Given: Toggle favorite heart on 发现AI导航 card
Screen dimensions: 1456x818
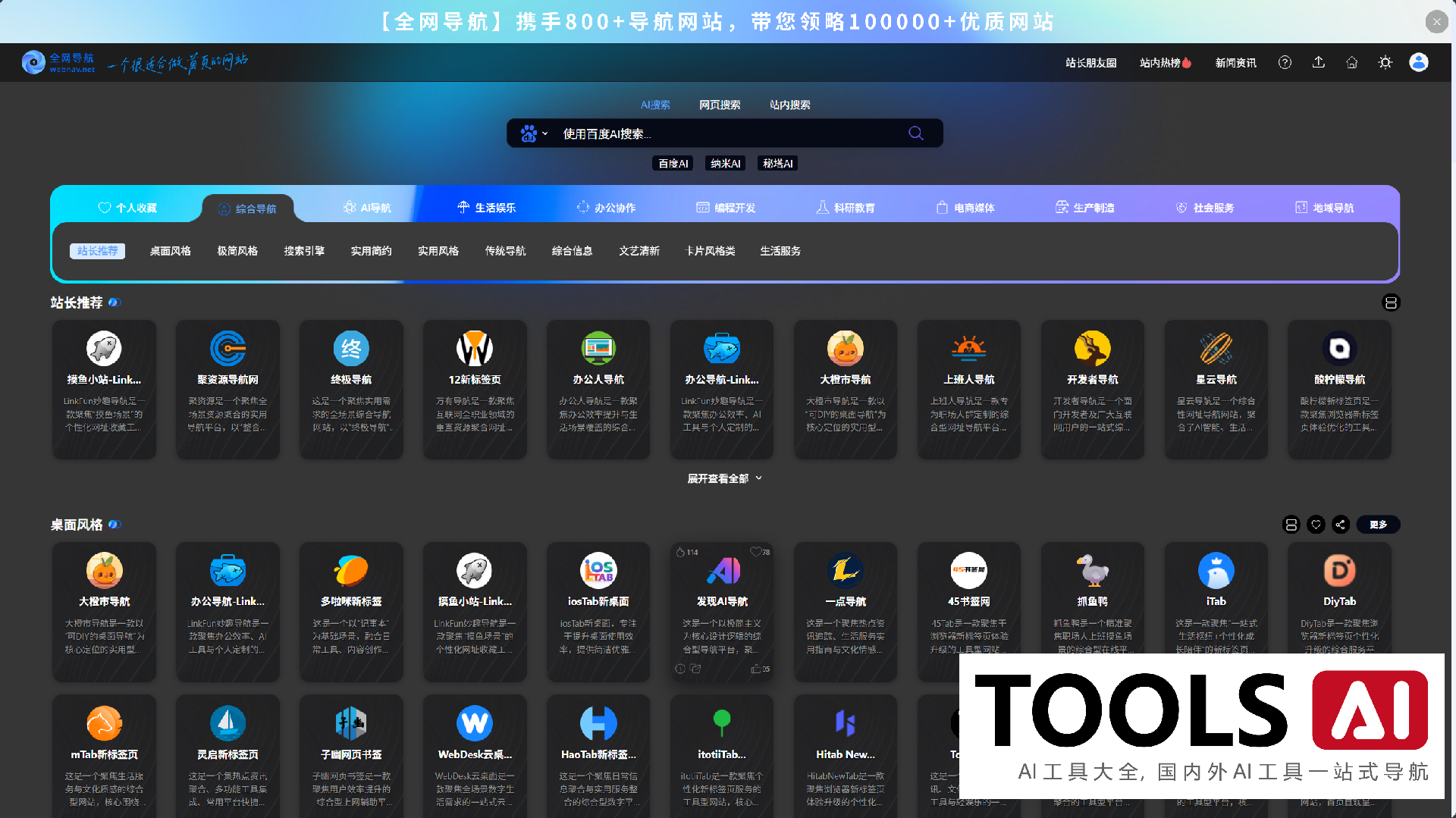Looking at the screenshot, I should (756, 552).
